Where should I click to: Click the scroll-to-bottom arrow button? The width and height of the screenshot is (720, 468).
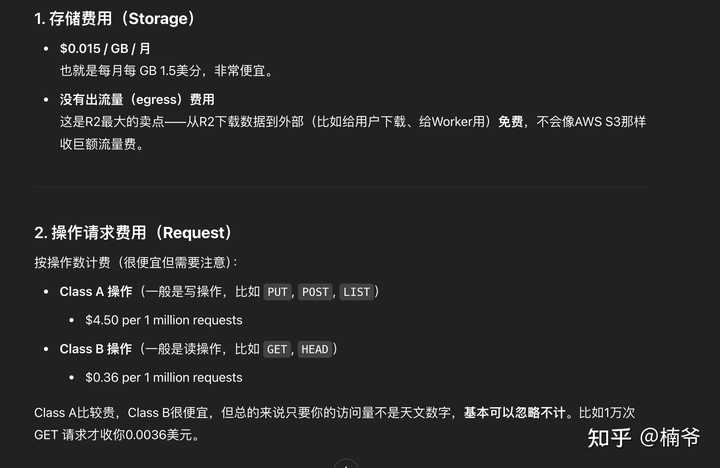[x=346, y=464]
